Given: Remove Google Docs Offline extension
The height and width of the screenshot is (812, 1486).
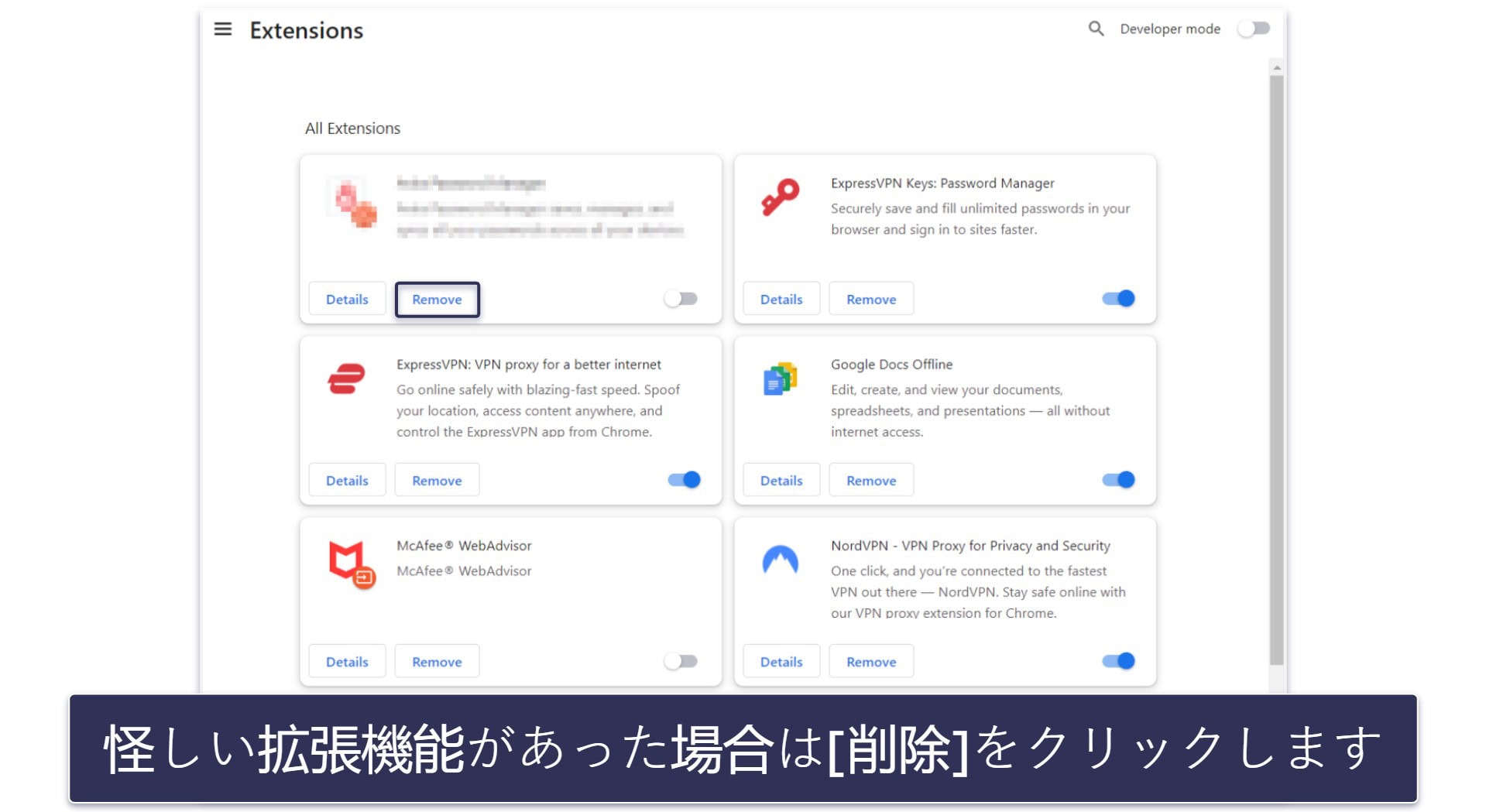Looking at the screenshot, I should (871, 480).
